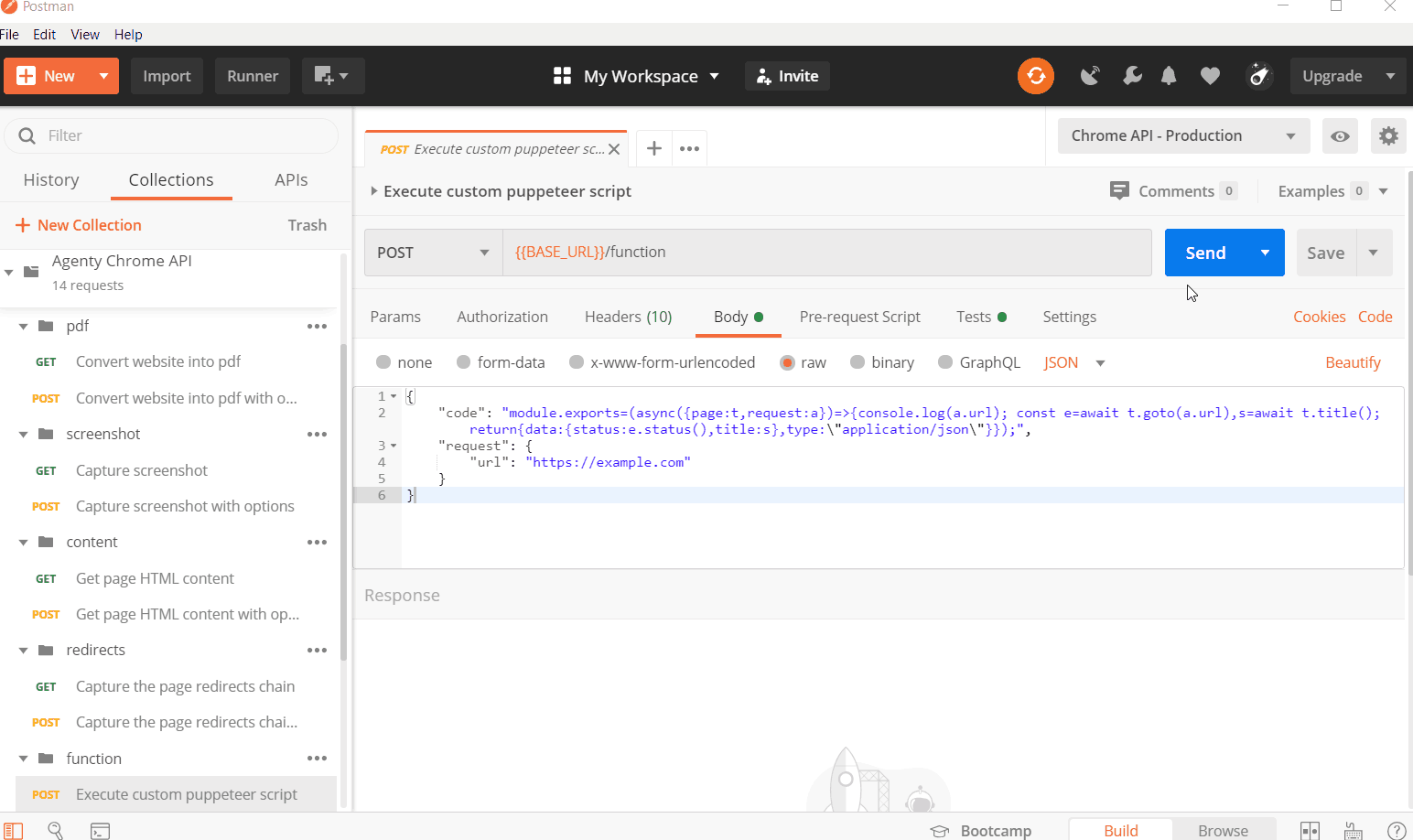Switch to Build mode
This screenshot has height=840, width=1413.
(x=1120, y=830)
